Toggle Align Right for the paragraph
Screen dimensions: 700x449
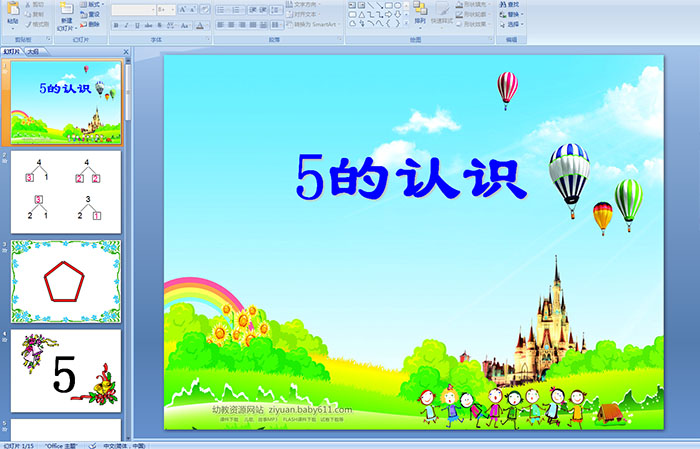[x=242, y=25]
